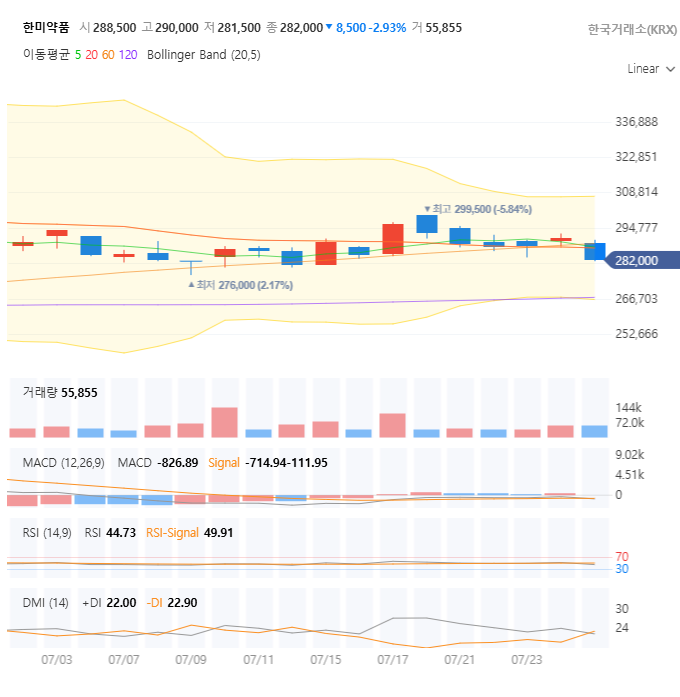Click the 120-day moving average label
The image size is (680, 697).
pyautogui.click(x=128, y=55)
